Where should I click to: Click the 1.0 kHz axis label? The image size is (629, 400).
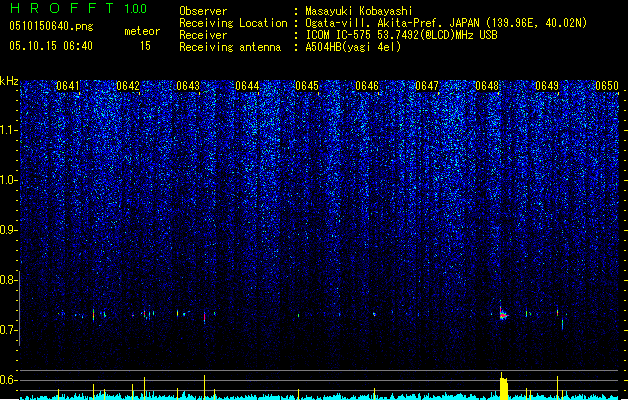pyautogui.click(x=8, y=180)
